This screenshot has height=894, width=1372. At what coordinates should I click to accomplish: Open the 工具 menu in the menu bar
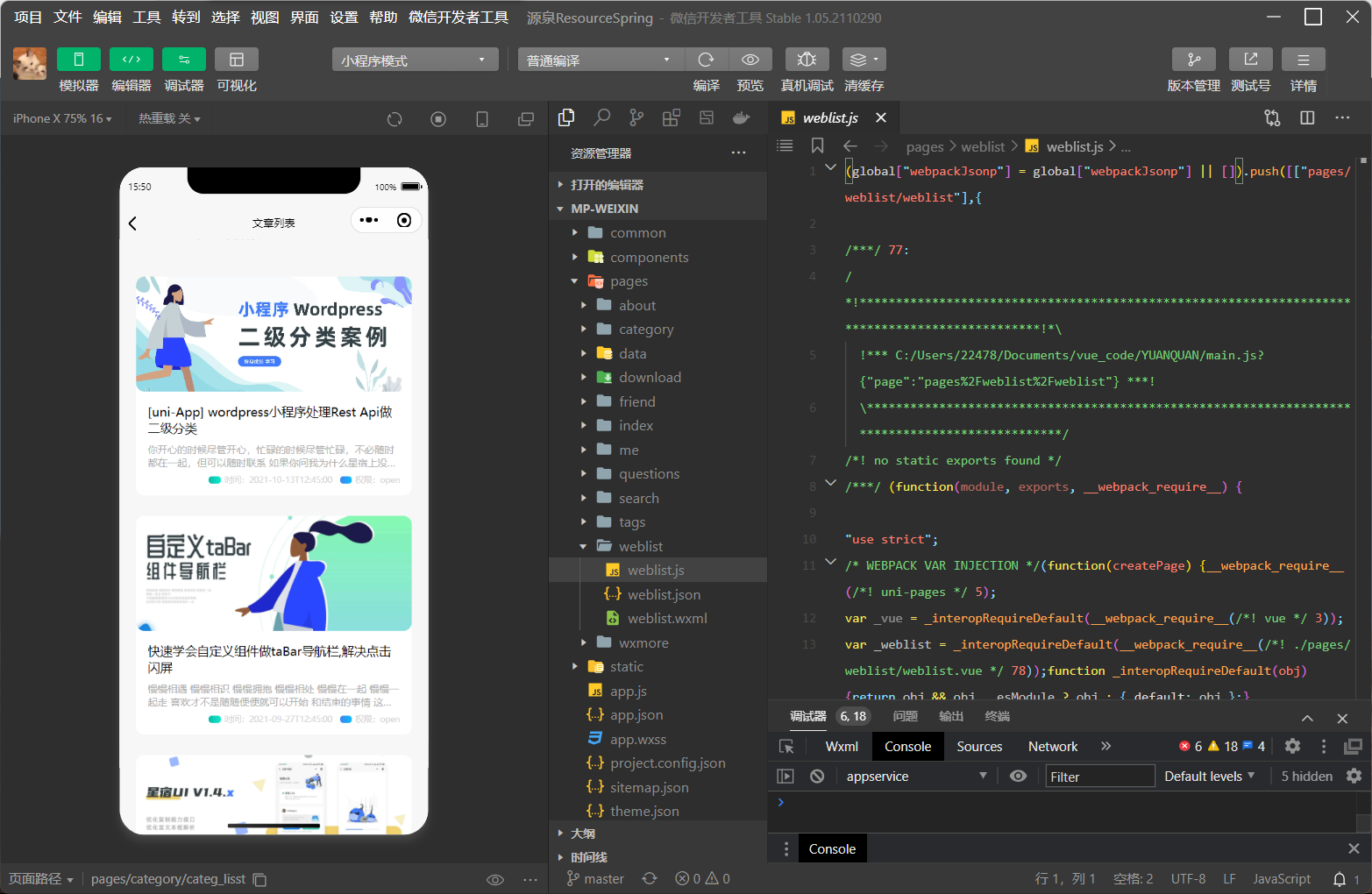[x=146, y=18]
